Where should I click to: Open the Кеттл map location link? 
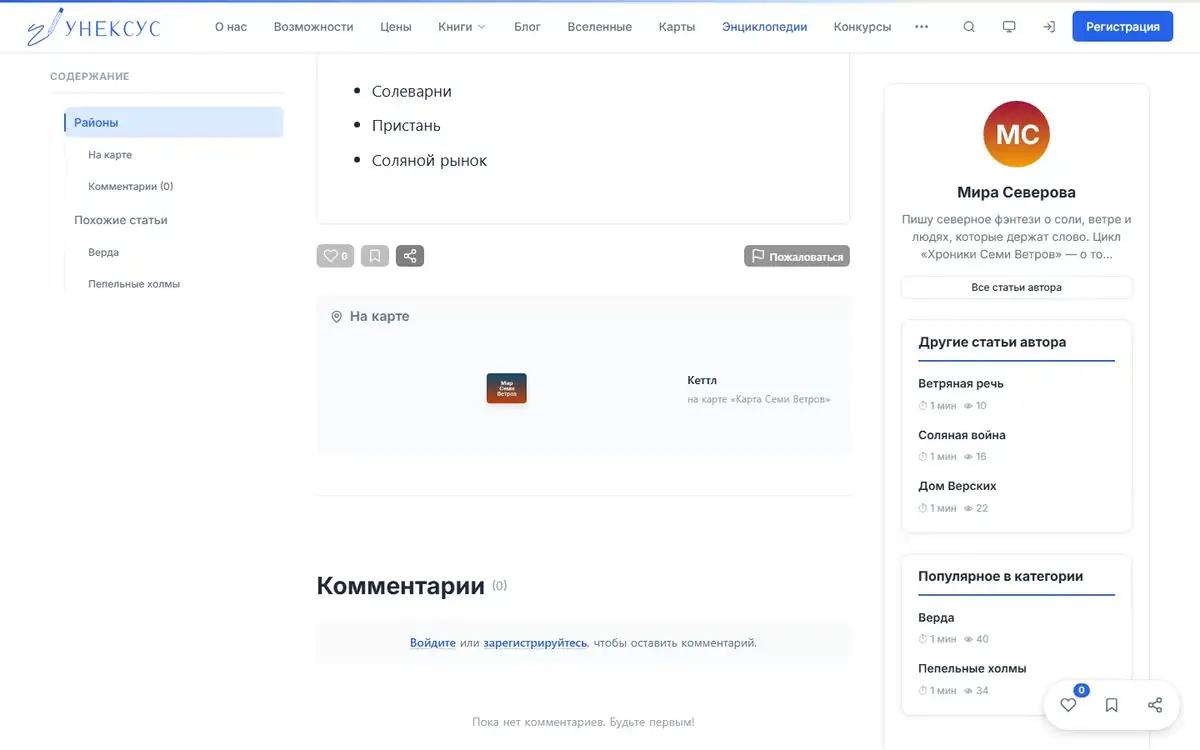702,380
